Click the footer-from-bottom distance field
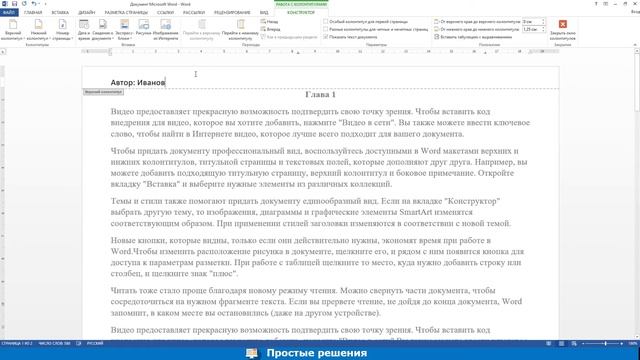The height and width of the screenshot is (360, 640). (531, 29)
